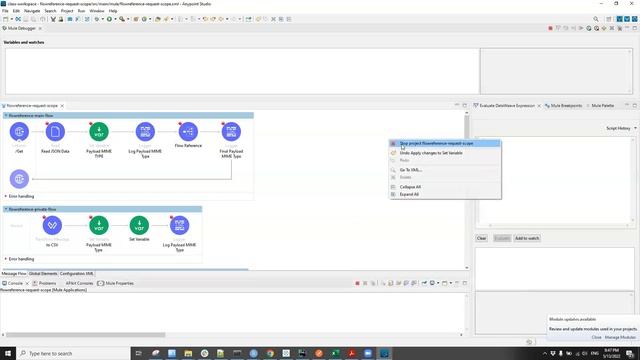Toggle breakpoint dot on Flow Reference component

point(180,123)
